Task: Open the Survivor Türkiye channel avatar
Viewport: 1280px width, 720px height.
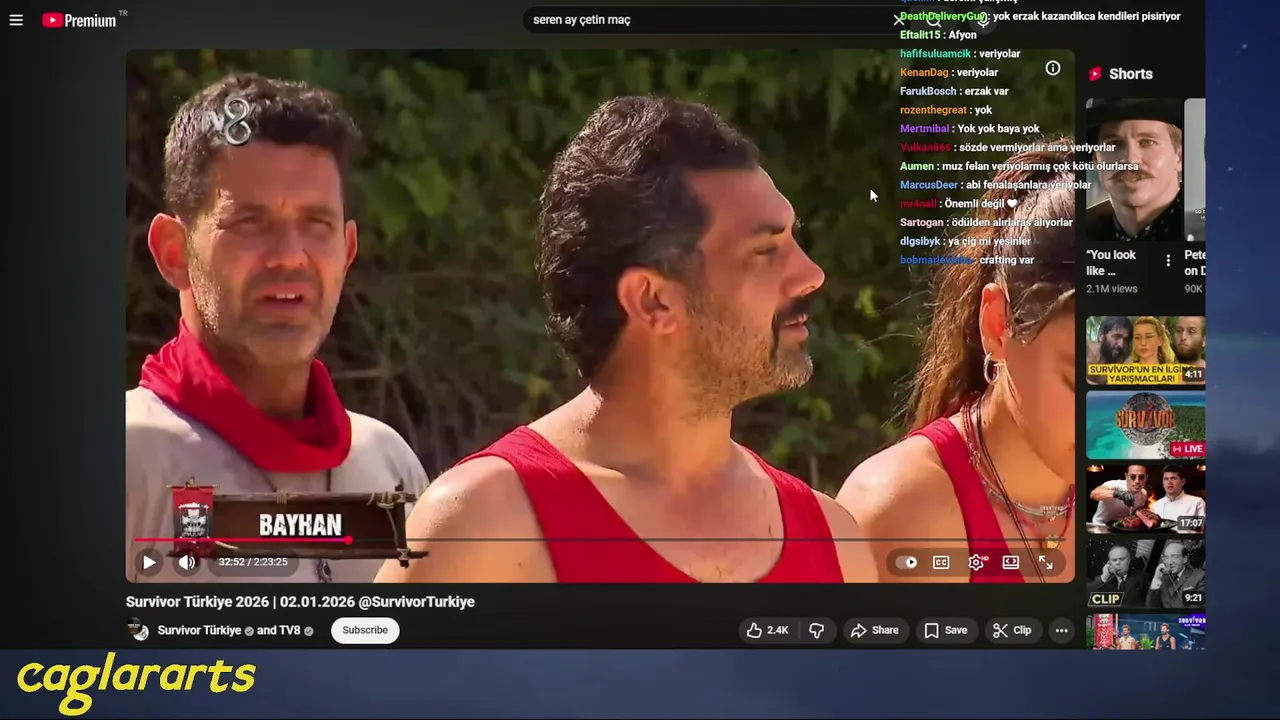Action: point(138,630)
